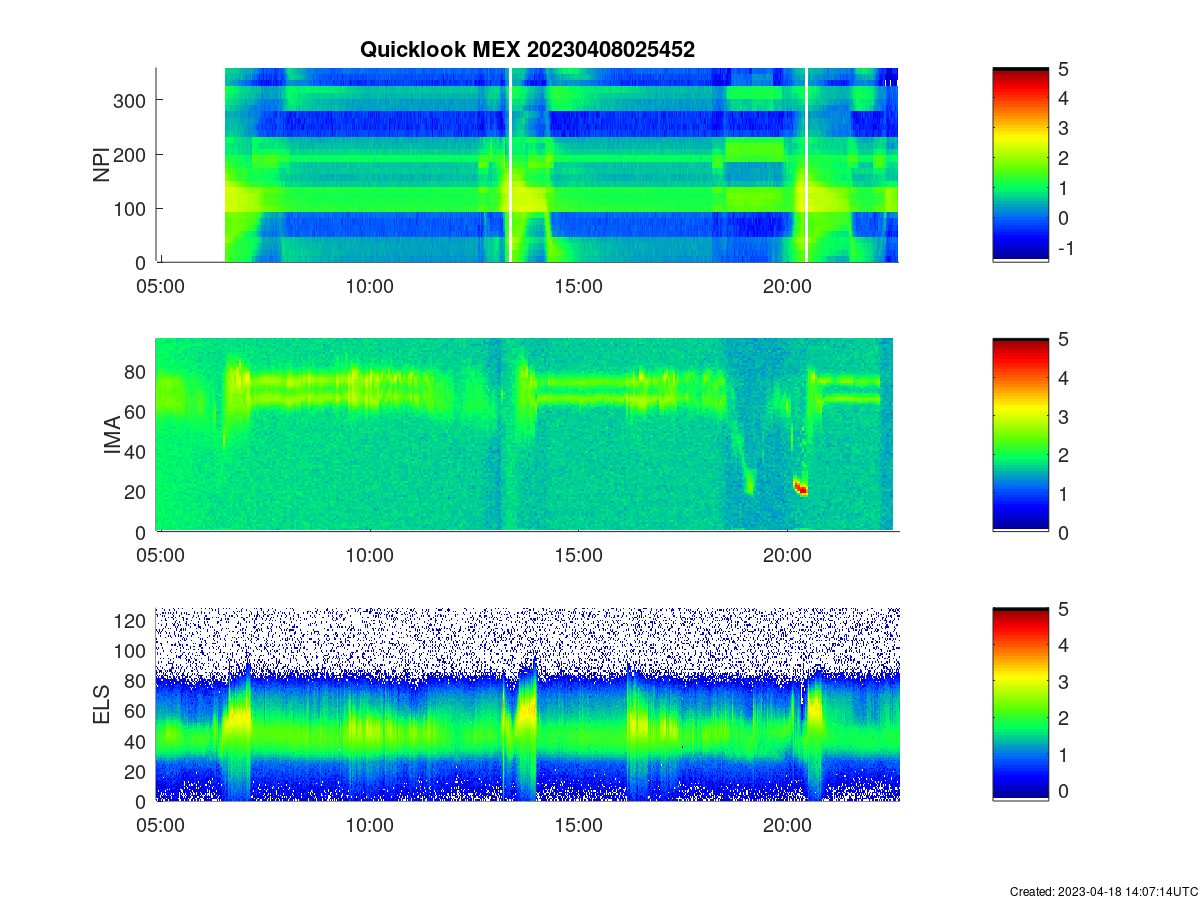
Task: Click the IMA panel colorbar
Action: pyautogui.click(x=1020, y=435)
